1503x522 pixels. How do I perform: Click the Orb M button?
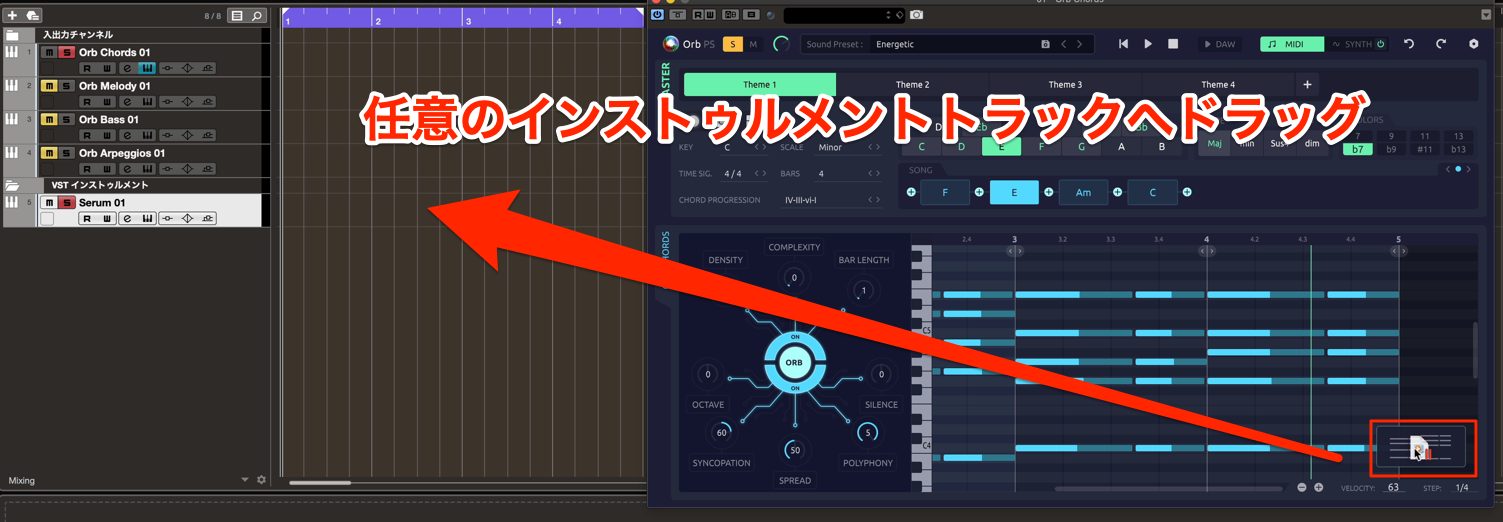coord(753,44)
